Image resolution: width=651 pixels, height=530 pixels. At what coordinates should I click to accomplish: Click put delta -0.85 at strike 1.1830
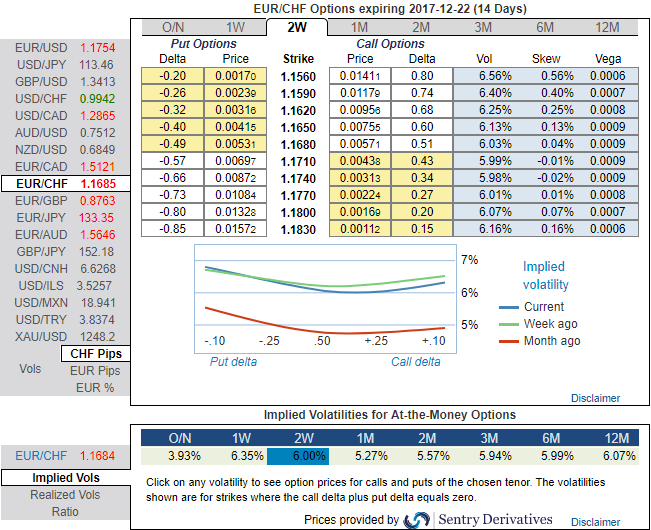[x=172, y=229]
